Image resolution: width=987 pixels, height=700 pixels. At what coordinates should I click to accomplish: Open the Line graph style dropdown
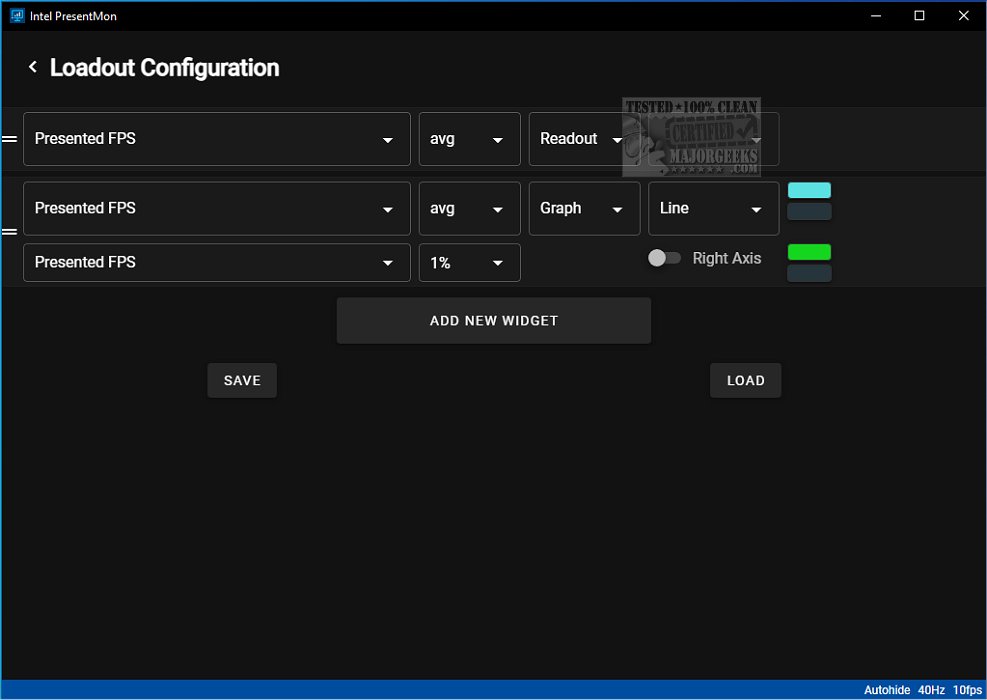[713, 208]
